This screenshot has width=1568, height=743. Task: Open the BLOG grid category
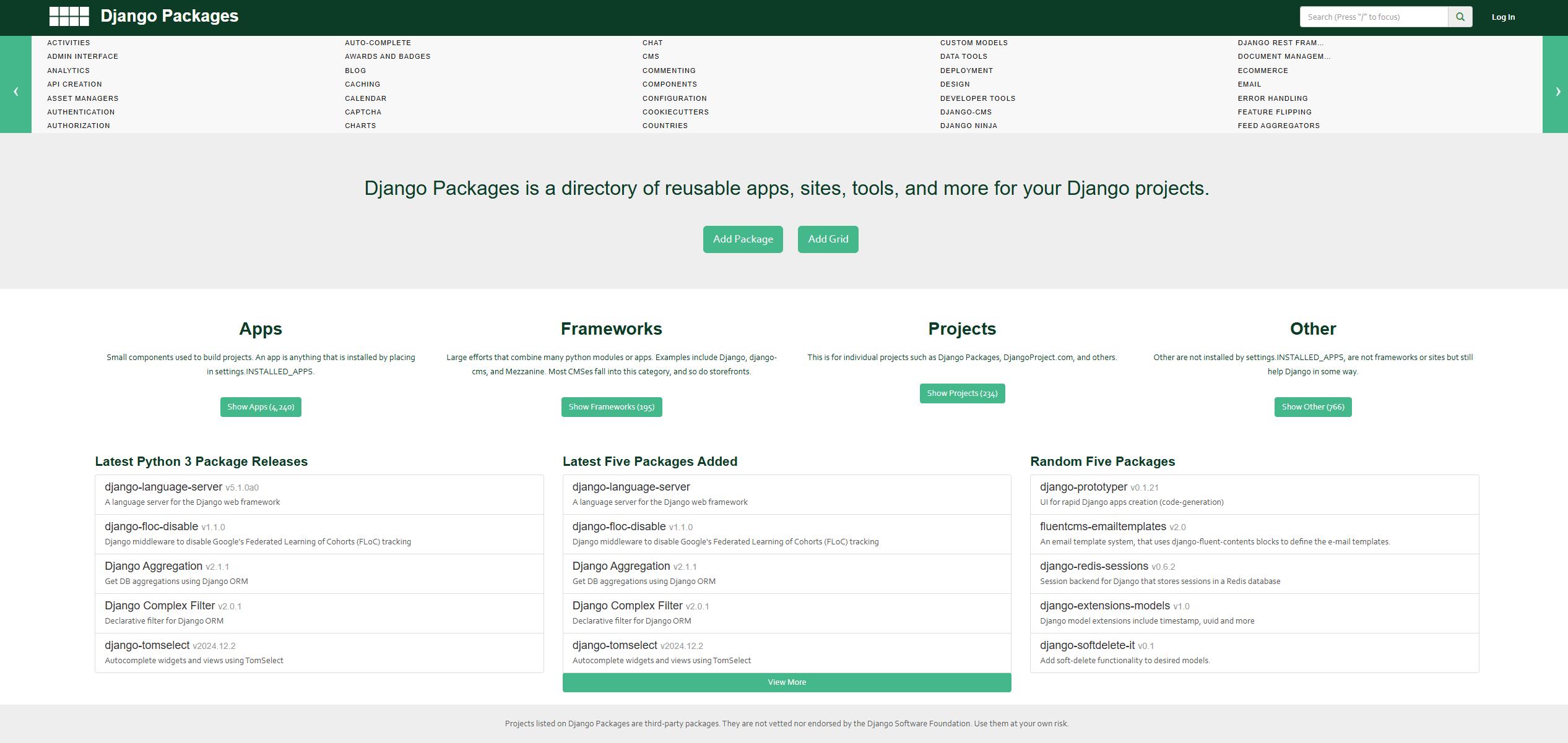coord(355,71)
